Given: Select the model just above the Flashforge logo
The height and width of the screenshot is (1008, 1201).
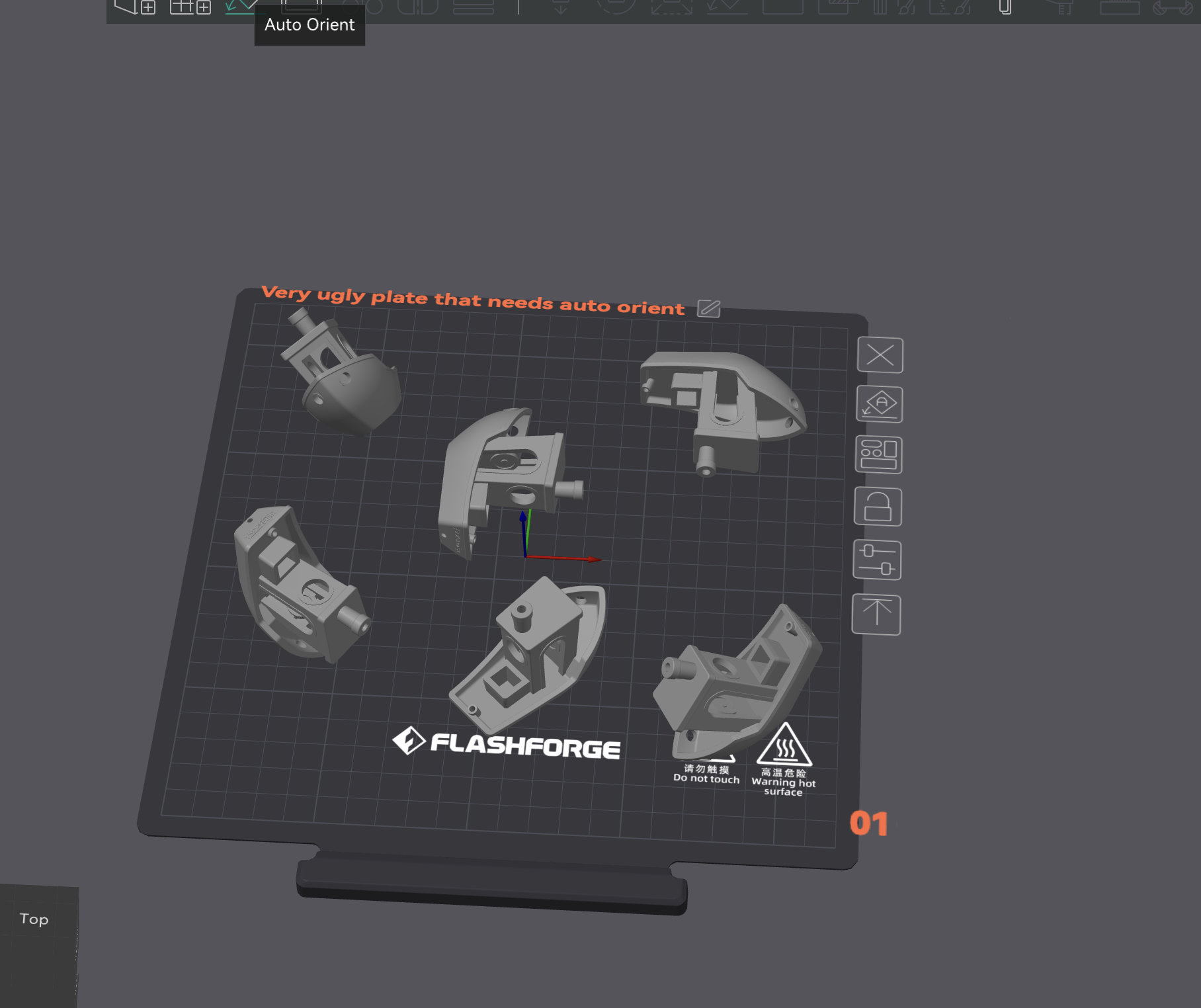Looking at the screenshot, I should click(x=529, y=655).
